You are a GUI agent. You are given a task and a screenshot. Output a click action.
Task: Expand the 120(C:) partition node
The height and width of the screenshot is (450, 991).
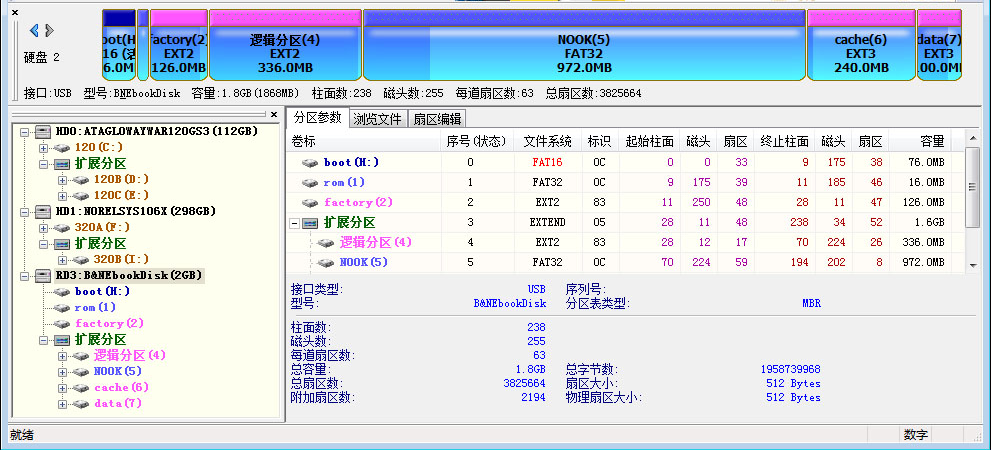pos(43,147)
